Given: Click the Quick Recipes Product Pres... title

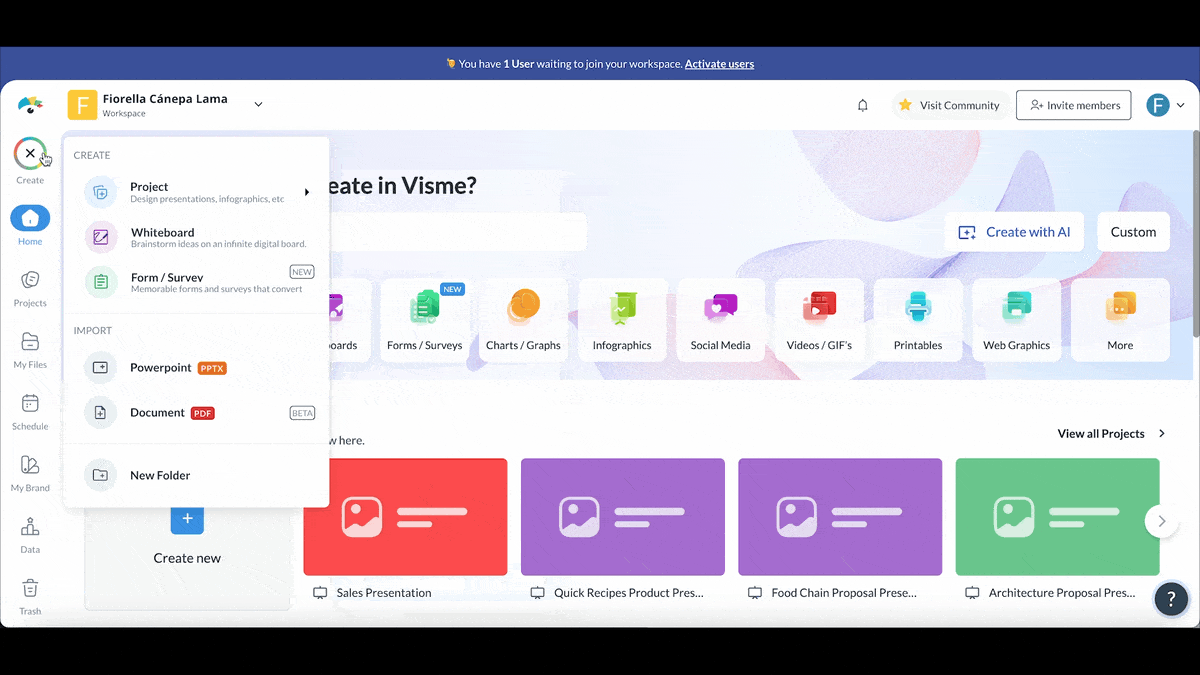Looking at the screenshot, I should pyautogui.click(x=629, y=593).
